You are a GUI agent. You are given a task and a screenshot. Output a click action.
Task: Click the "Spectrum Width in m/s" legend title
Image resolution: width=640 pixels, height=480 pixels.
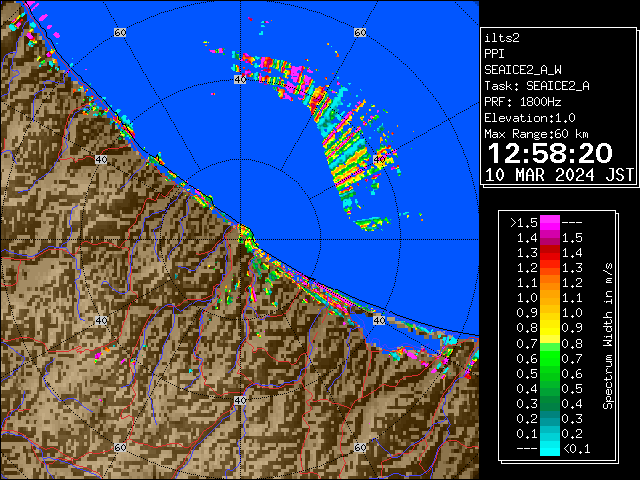tap(608, 336)
